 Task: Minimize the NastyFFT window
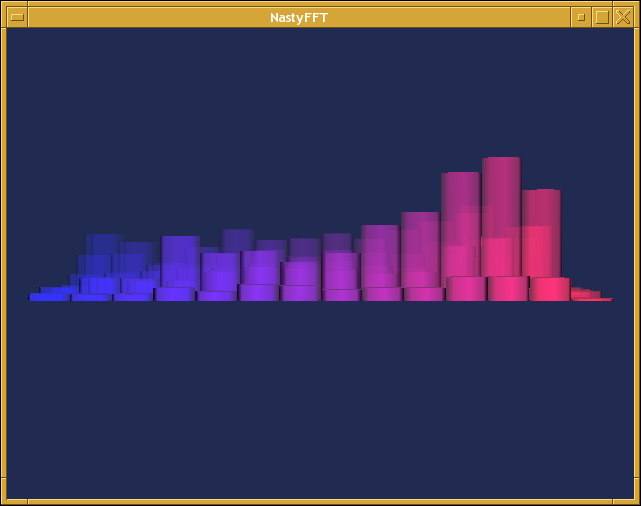(581, 17)
